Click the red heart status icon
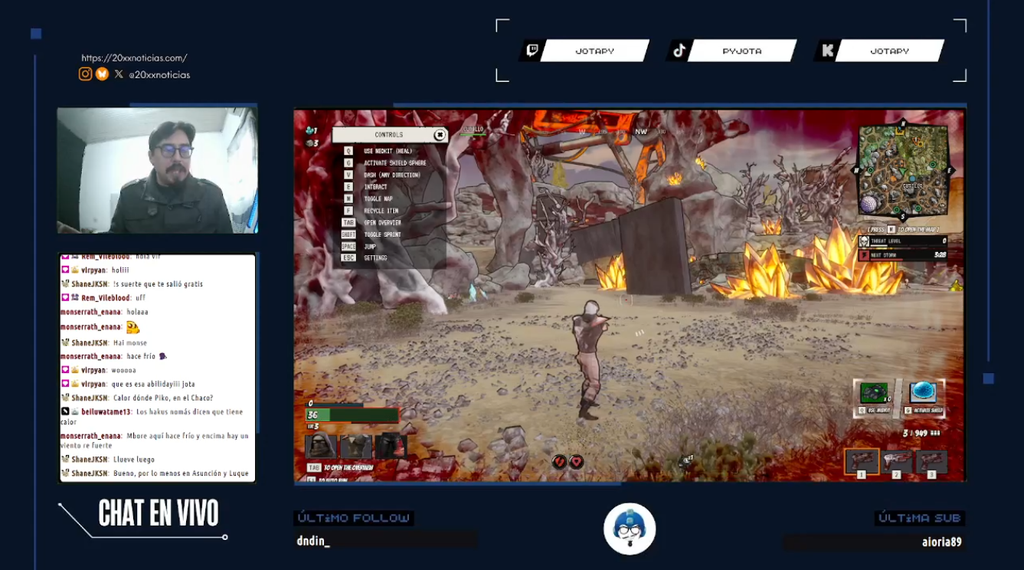1024x570 pixels. (x=576, y=462)
